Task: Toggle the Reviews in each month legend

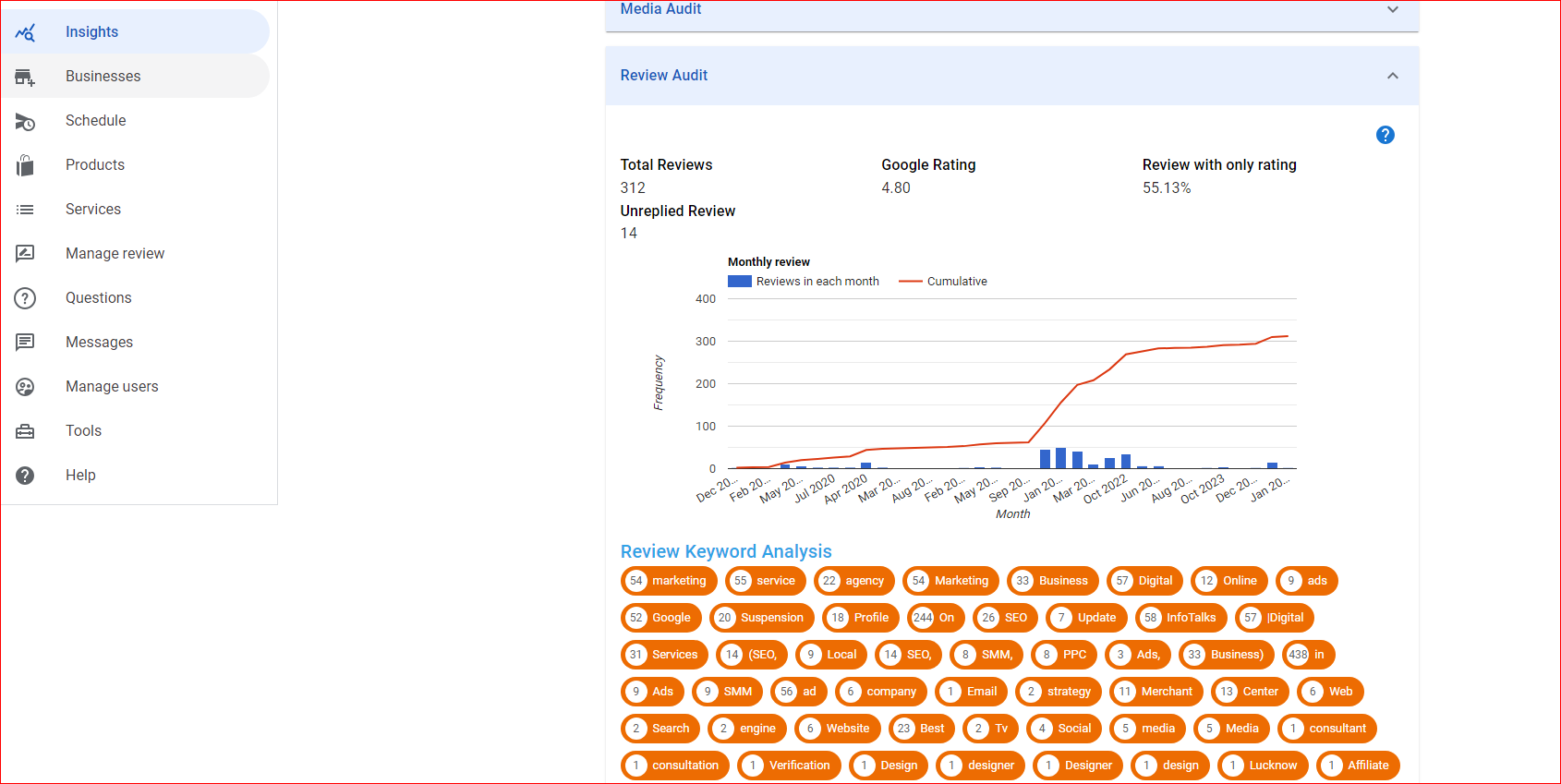Action: point(804,282)
